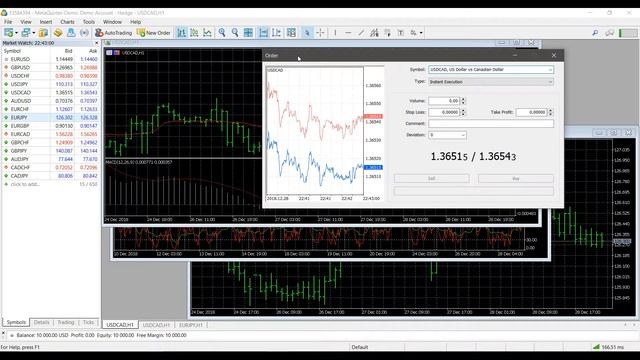Toggle chart auto scroll icon
This screenshot has width=640, height=360.
(x=263, y=33)
